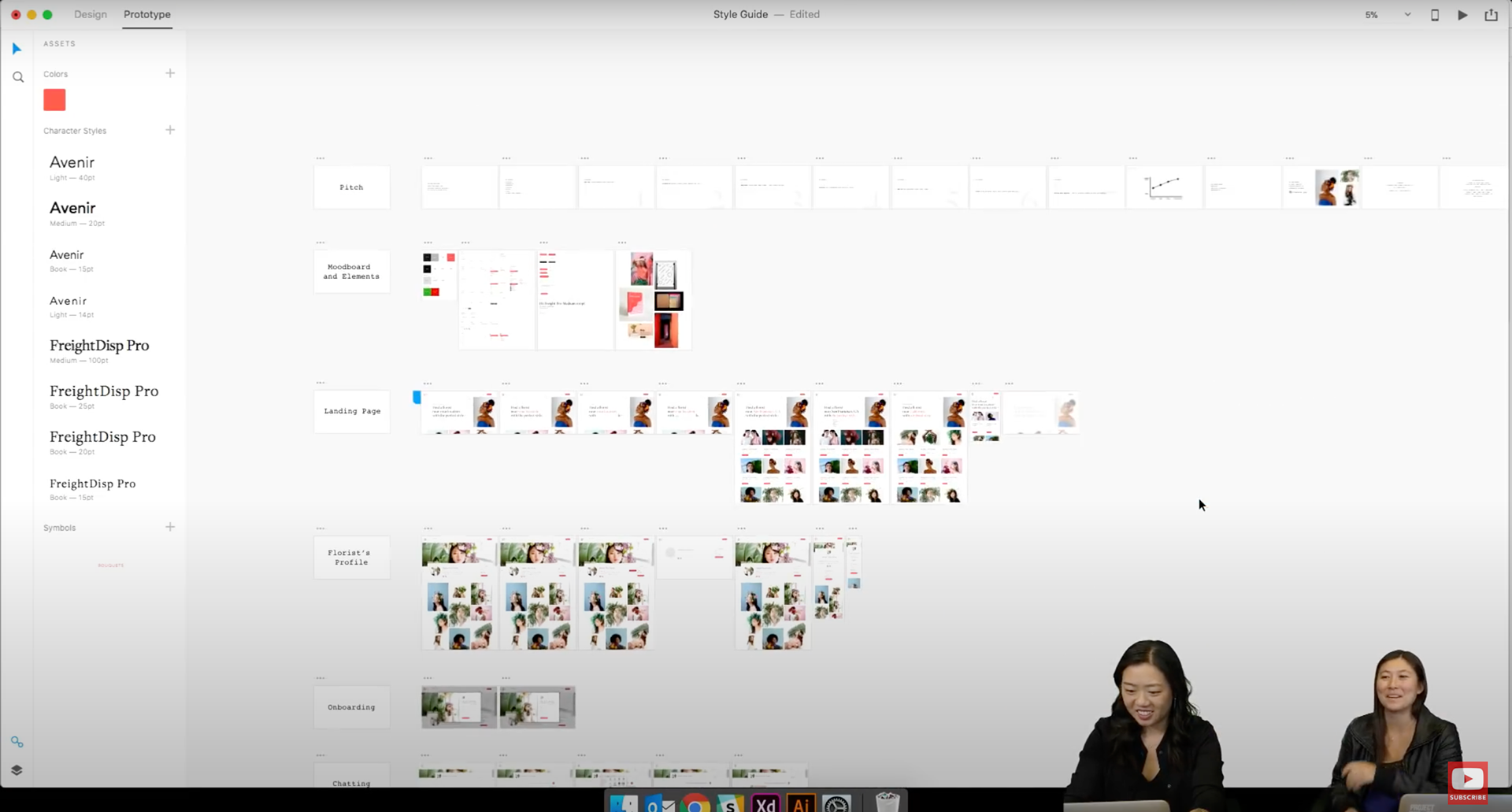The height and width of the screenshot is (812, 1512).
Task: Select the Moodboard and Elements label artboard
Action: coord(351,272)
